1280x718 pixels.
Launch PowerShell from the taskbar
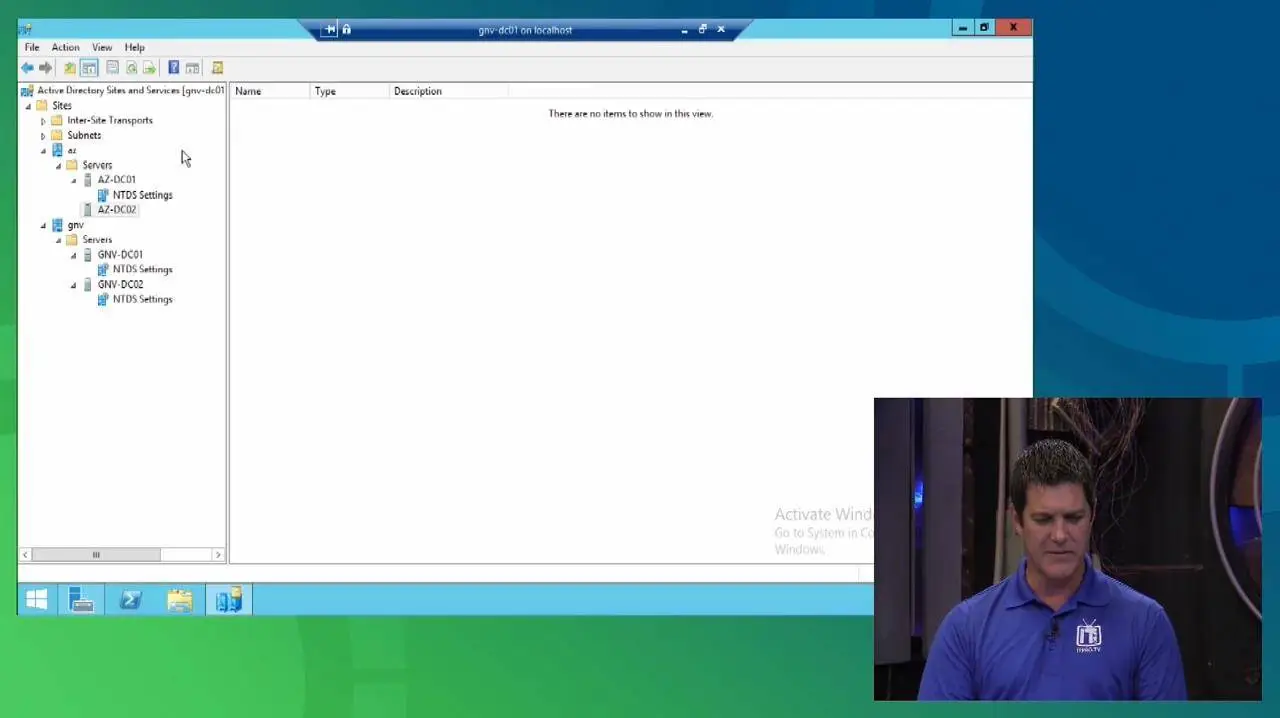tap(131, 600)
